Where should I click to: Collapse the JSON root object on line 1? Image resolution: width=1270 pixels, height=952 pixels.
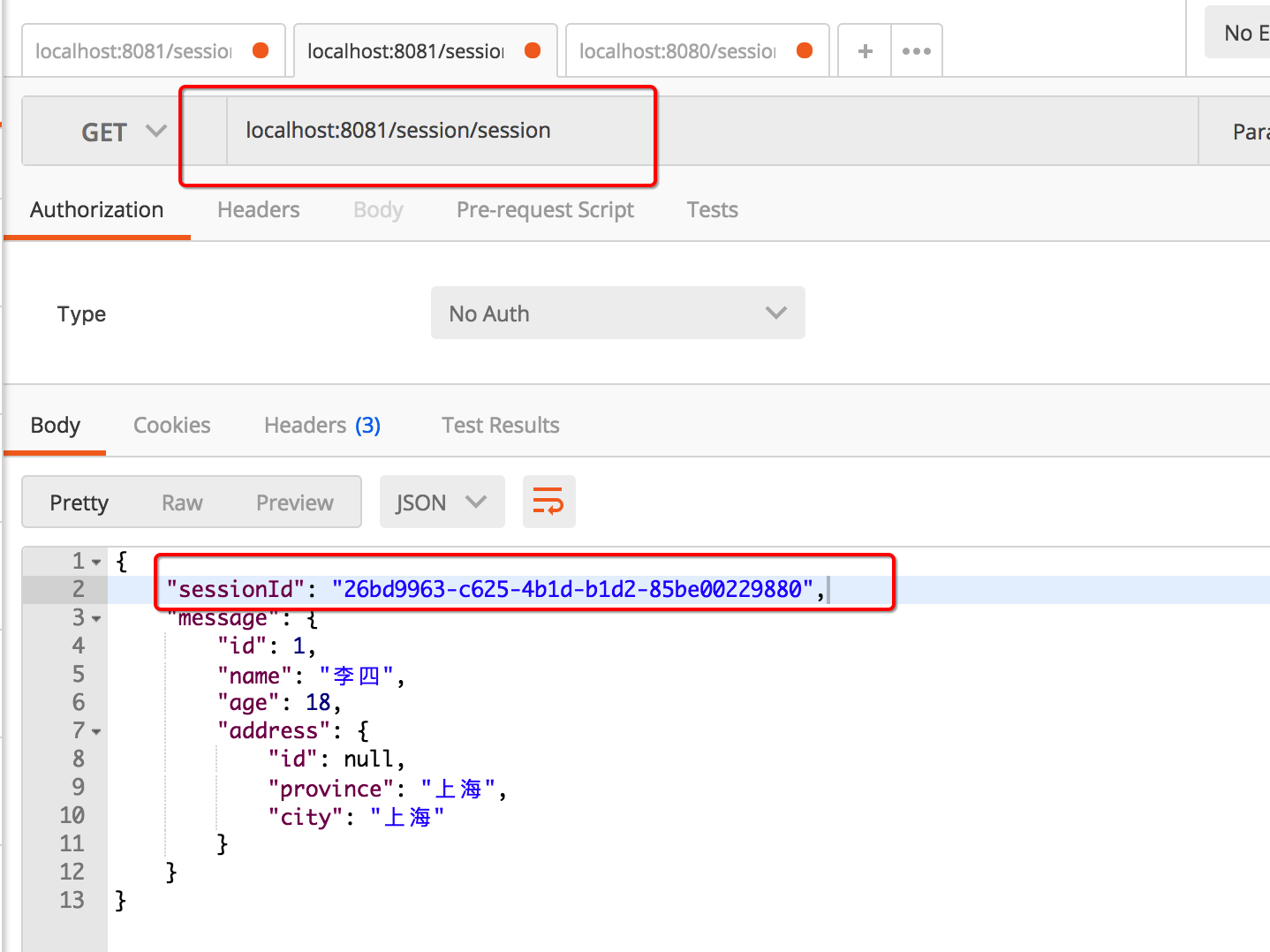click(97, 563)
